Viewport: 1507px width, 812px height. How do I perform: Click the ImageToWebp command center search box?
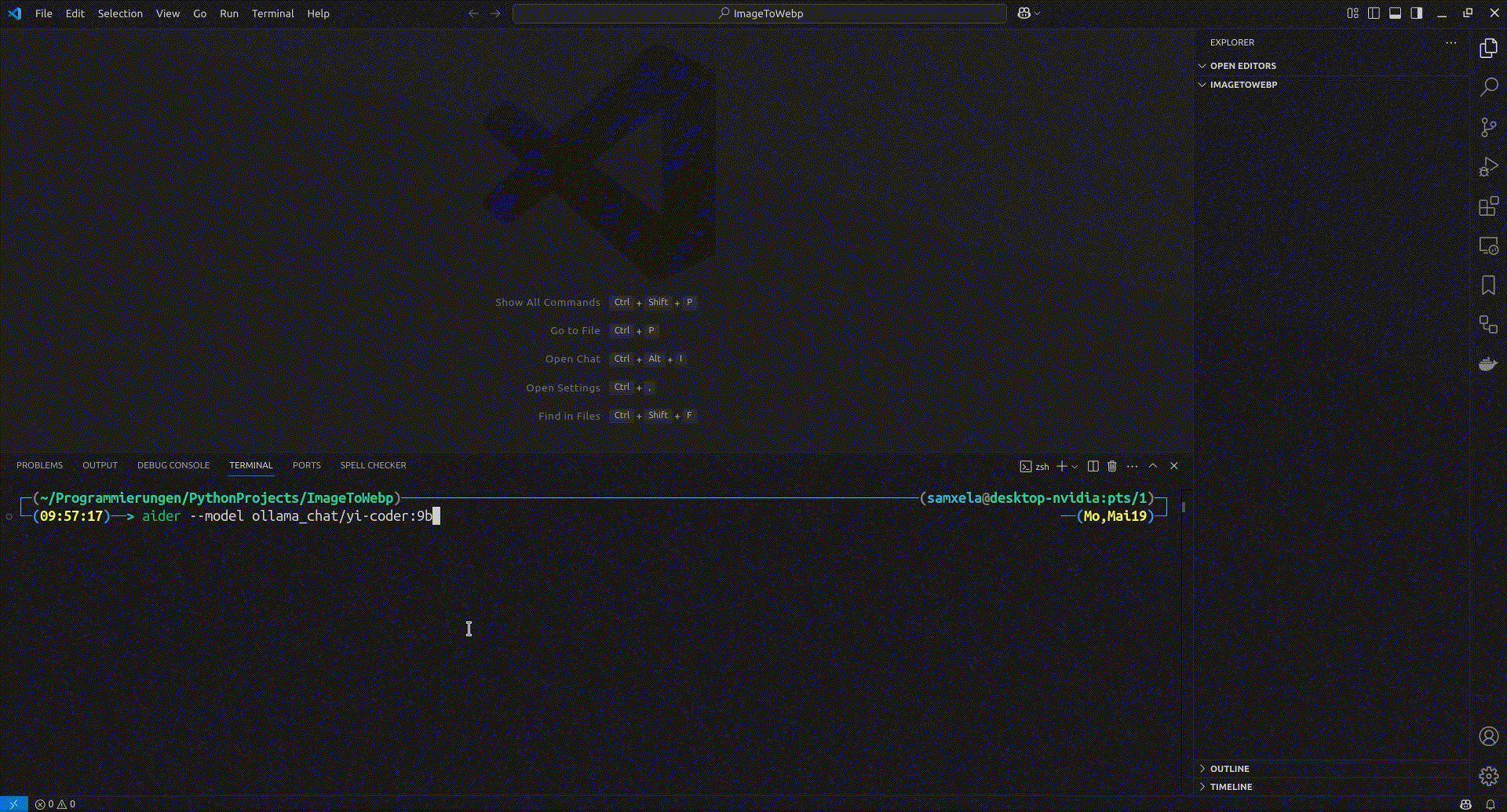click(759, 13)
